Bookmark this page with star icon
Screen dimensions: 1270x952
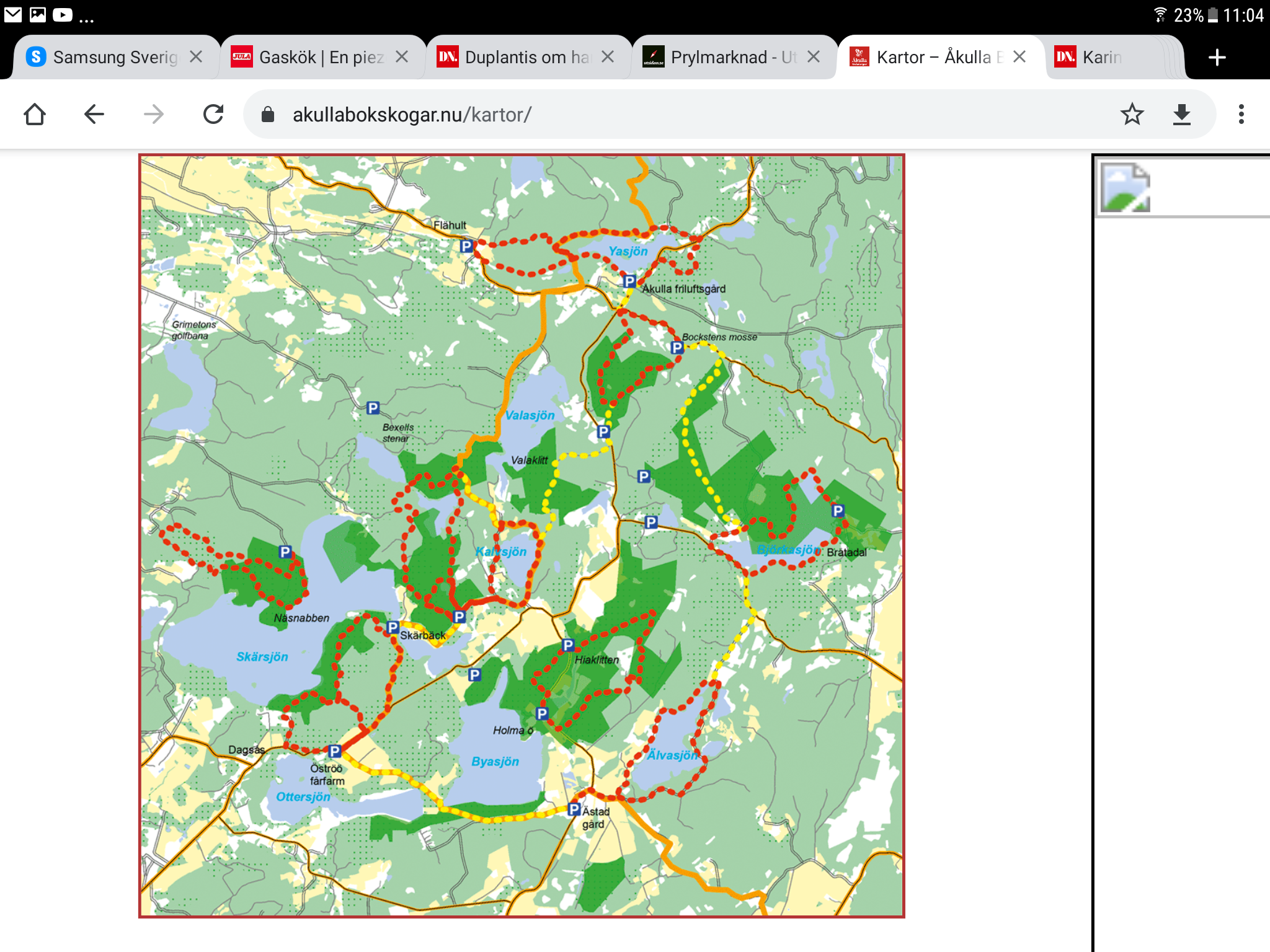click(1132, 114)
